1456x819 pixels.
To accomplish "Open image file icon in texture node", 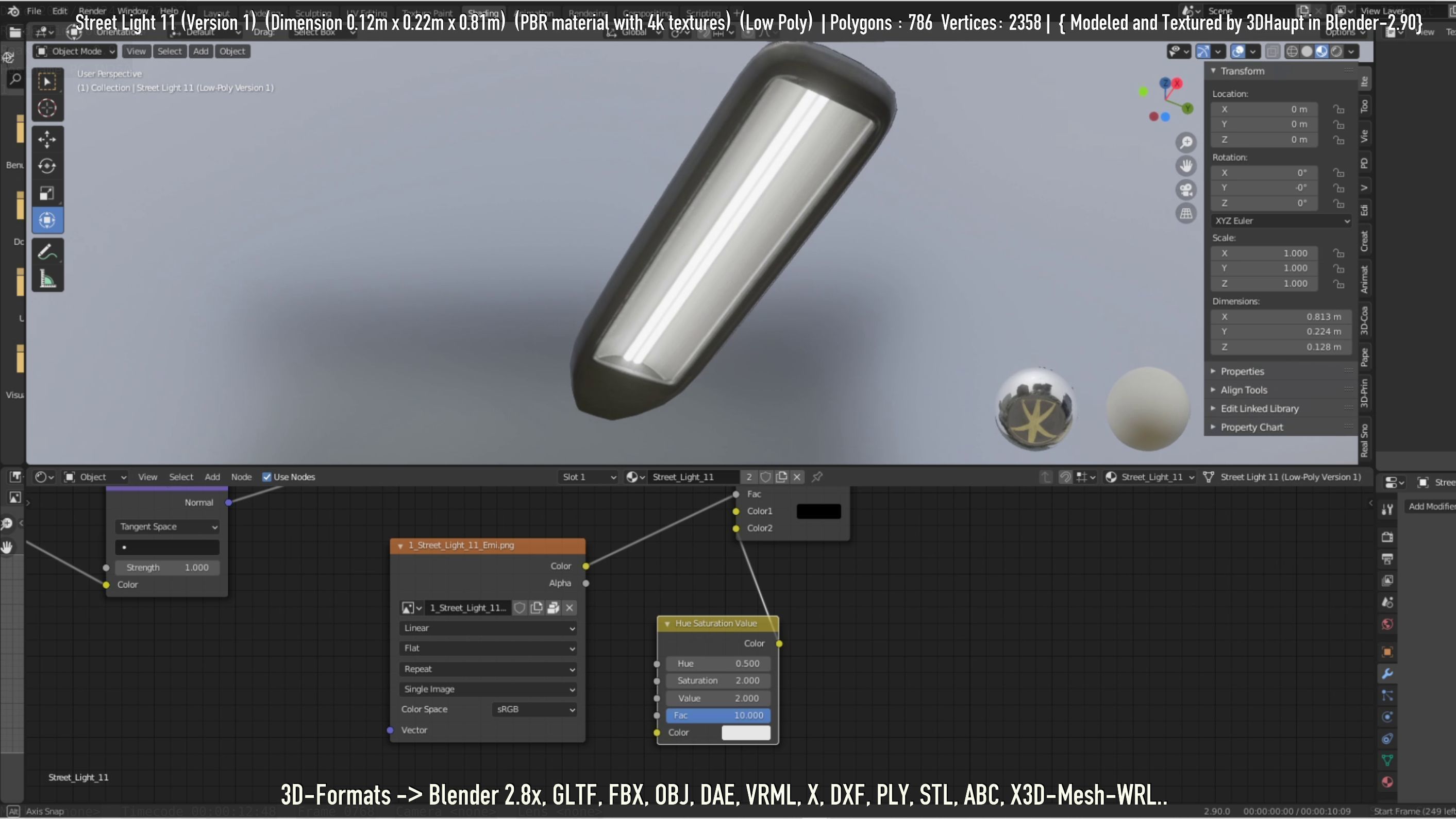I will (x=554, y=608).
